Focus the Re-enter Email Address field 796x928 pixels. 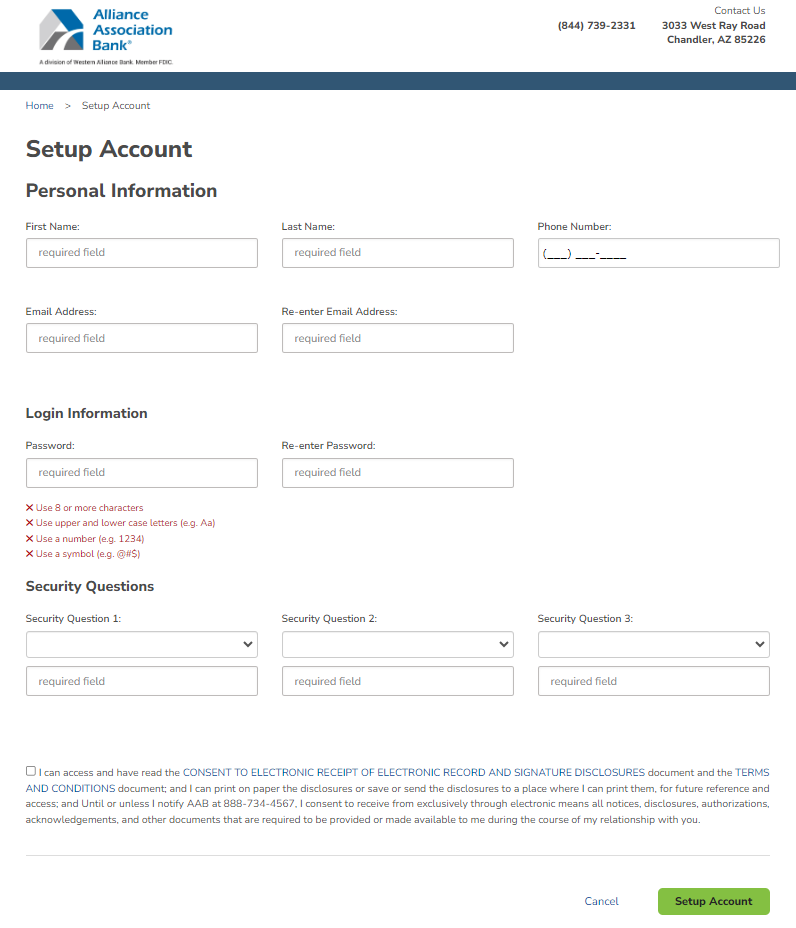coord(397,338)
